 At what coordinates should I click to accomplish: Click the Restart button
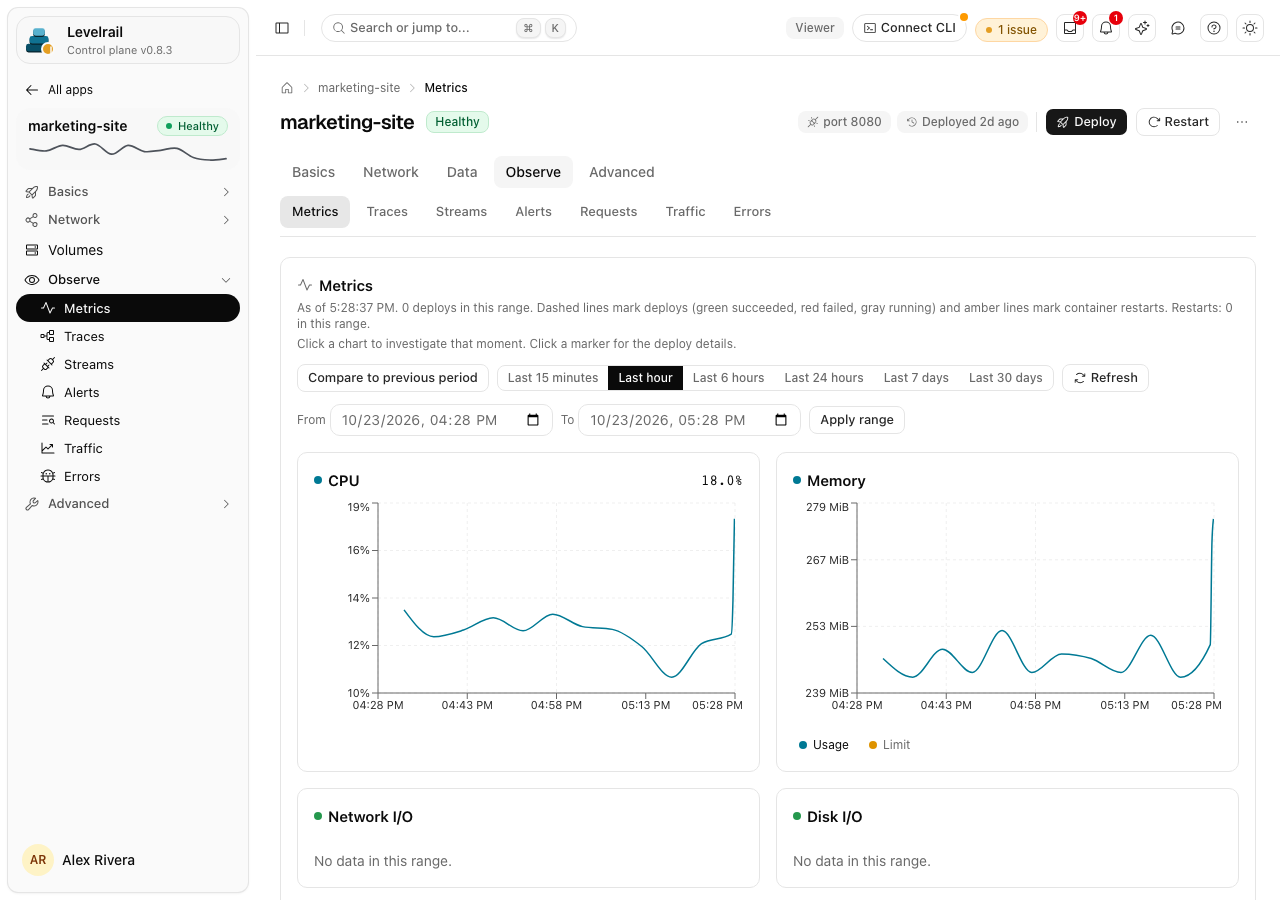tap(1178, 122)
